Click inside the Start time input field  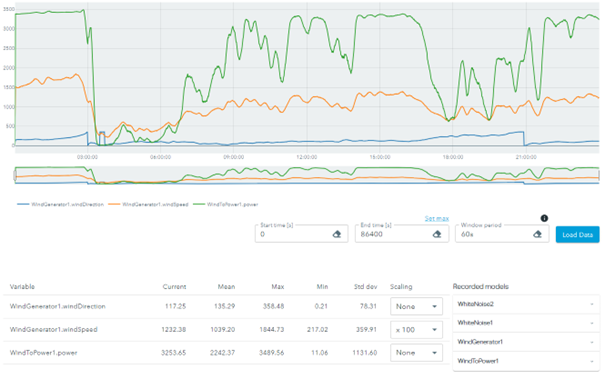tap(293, 234)
